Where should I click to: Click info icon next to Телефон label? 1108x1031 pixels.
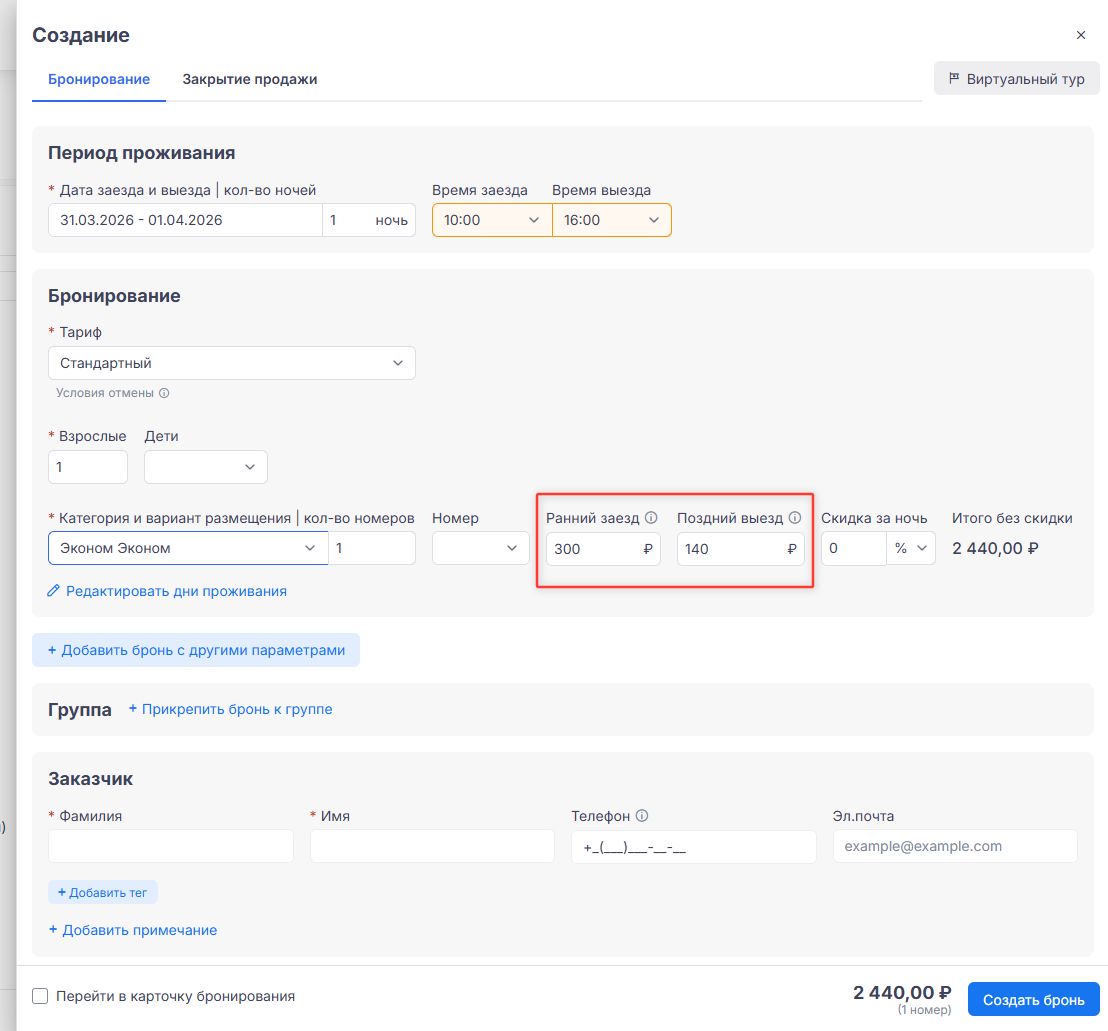click(x=642, y=816)
